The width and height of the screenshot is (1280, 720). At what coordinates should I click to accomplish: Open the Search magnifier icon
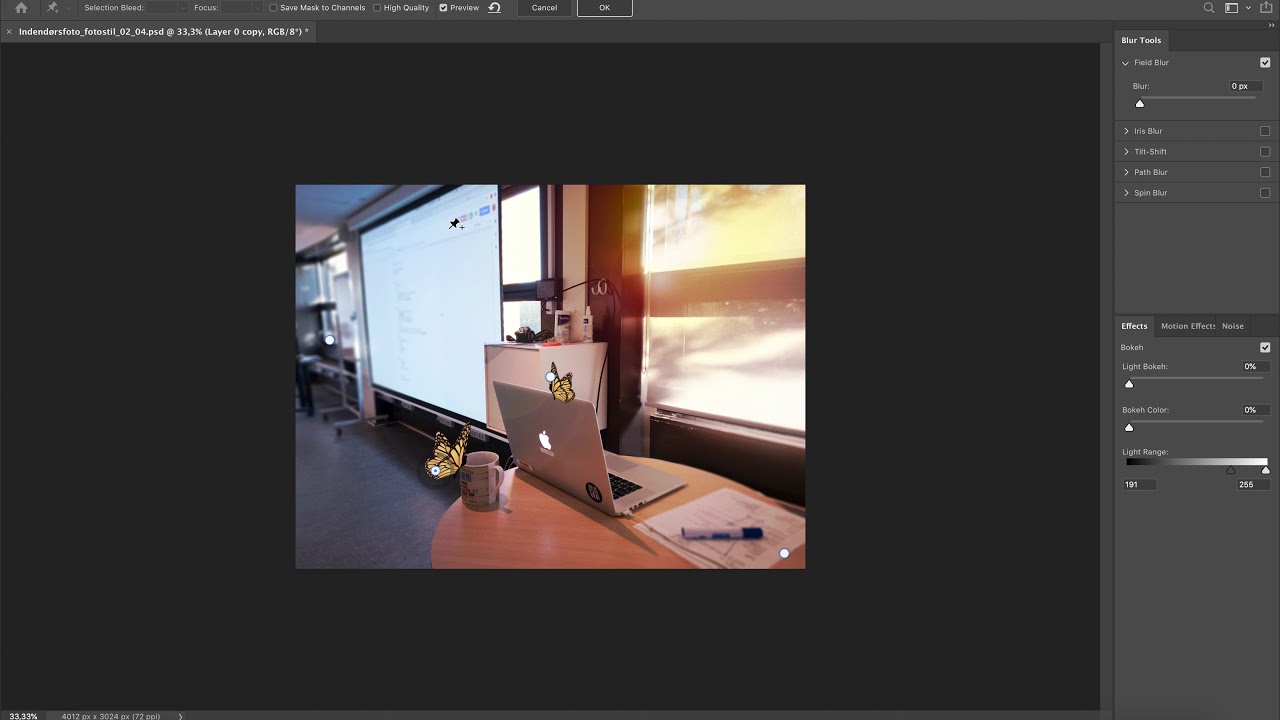point(1209,8)
